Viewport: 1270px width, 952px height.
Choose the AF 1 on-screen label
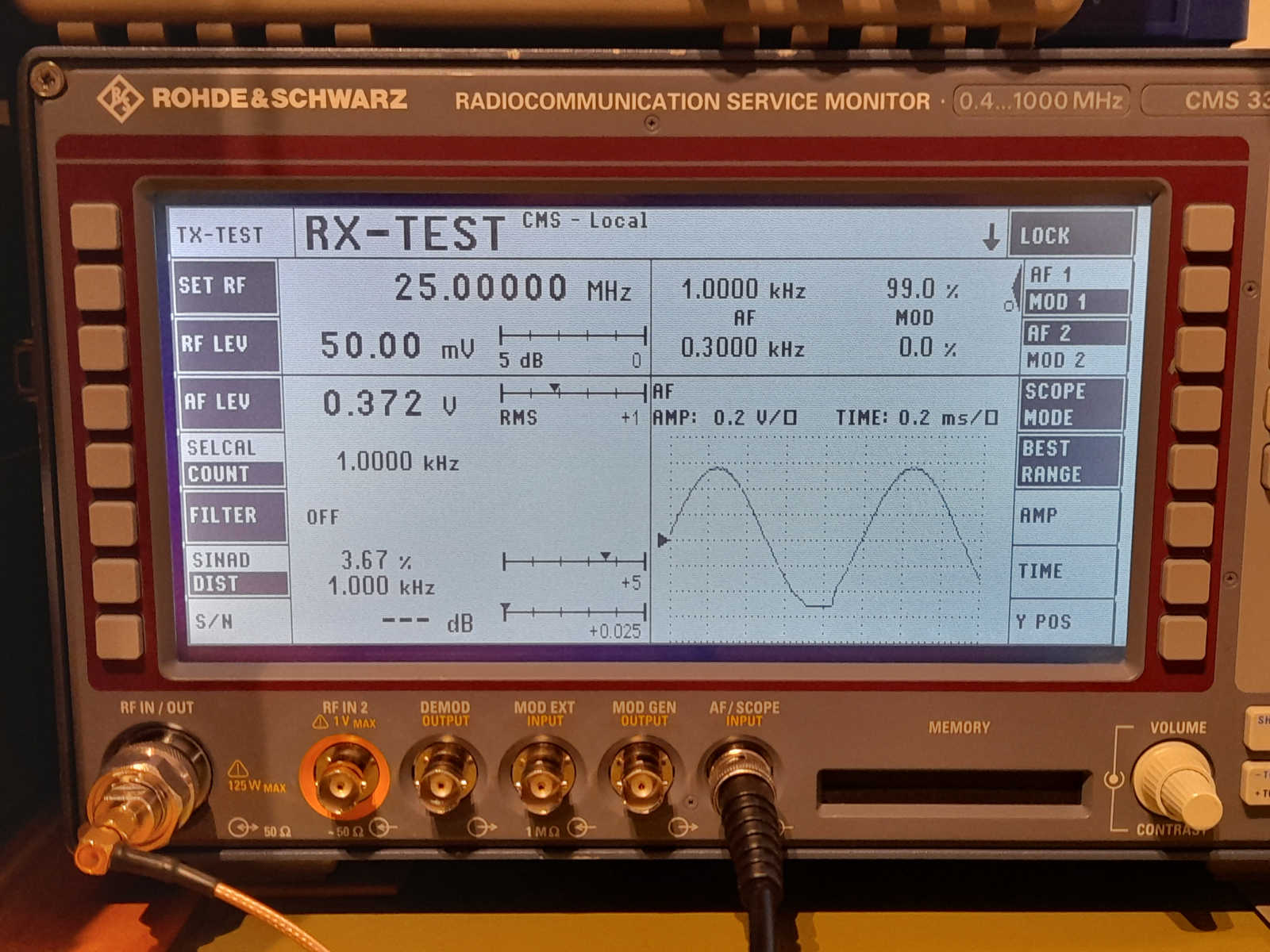(x=1051, y=275)
